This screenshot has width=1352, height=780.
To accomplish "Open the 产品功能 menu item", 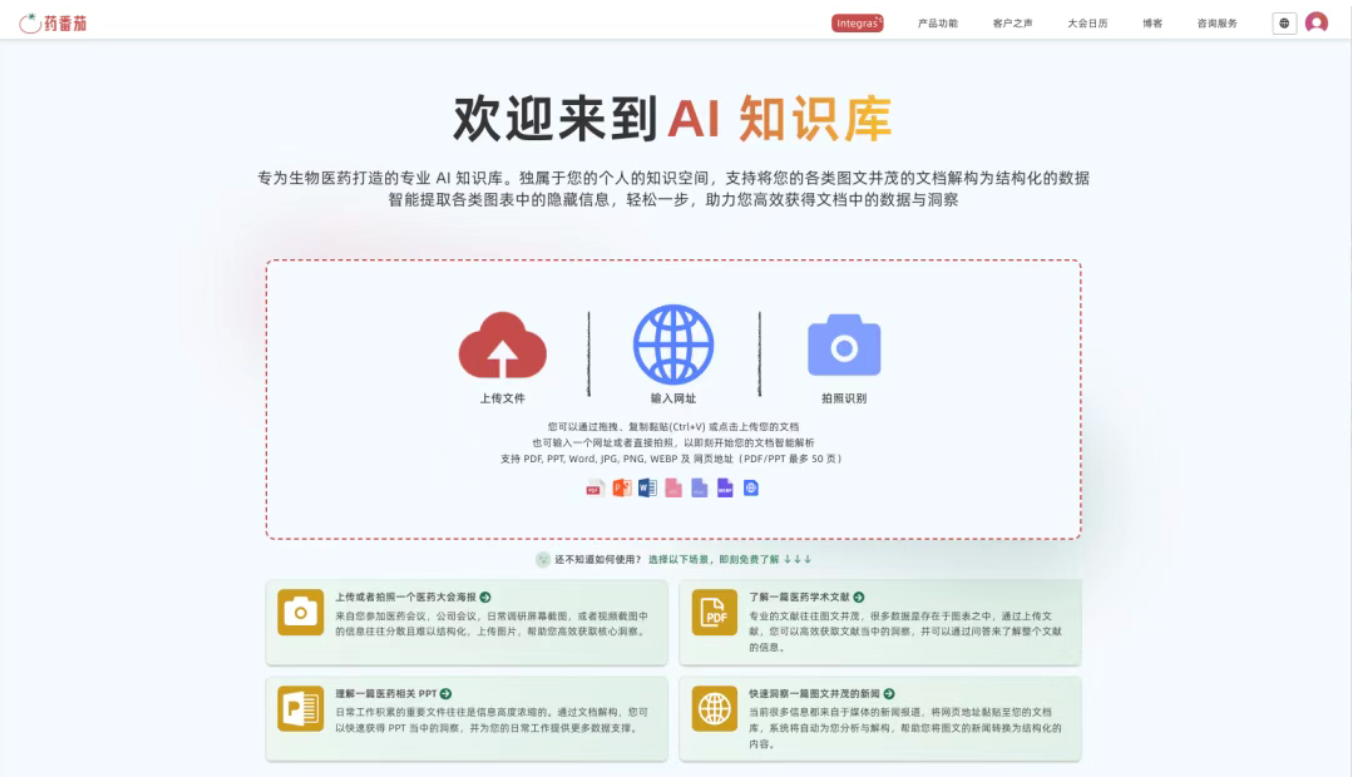I will [x=937, y=23].
